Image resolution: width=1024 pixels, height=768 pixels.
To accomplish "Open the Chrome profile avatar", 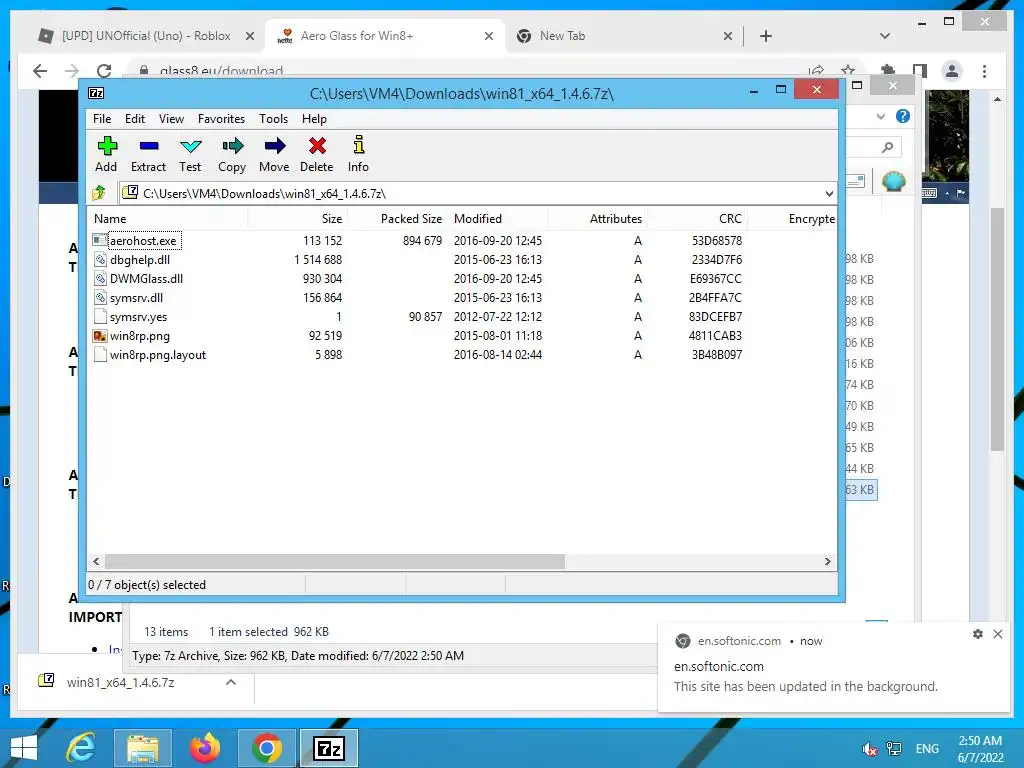I will point(952,71).
